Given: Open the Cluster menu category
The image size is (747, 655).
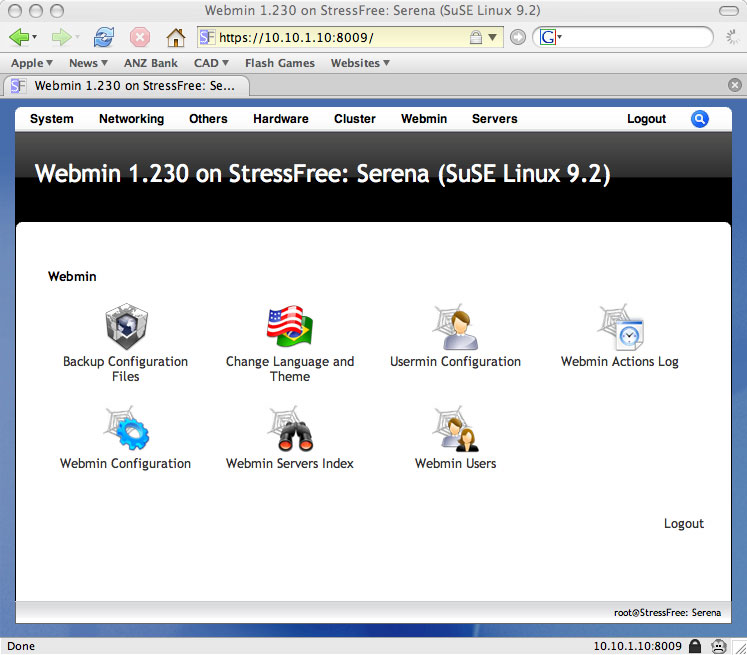Looking at the screenshot, I should 354,119.
